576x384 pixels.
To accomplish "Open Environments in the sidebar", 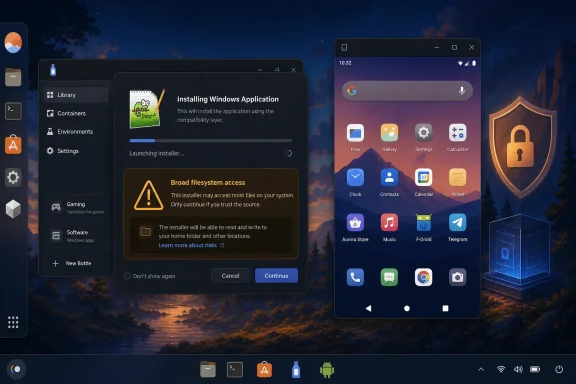I will coord(76,132).
